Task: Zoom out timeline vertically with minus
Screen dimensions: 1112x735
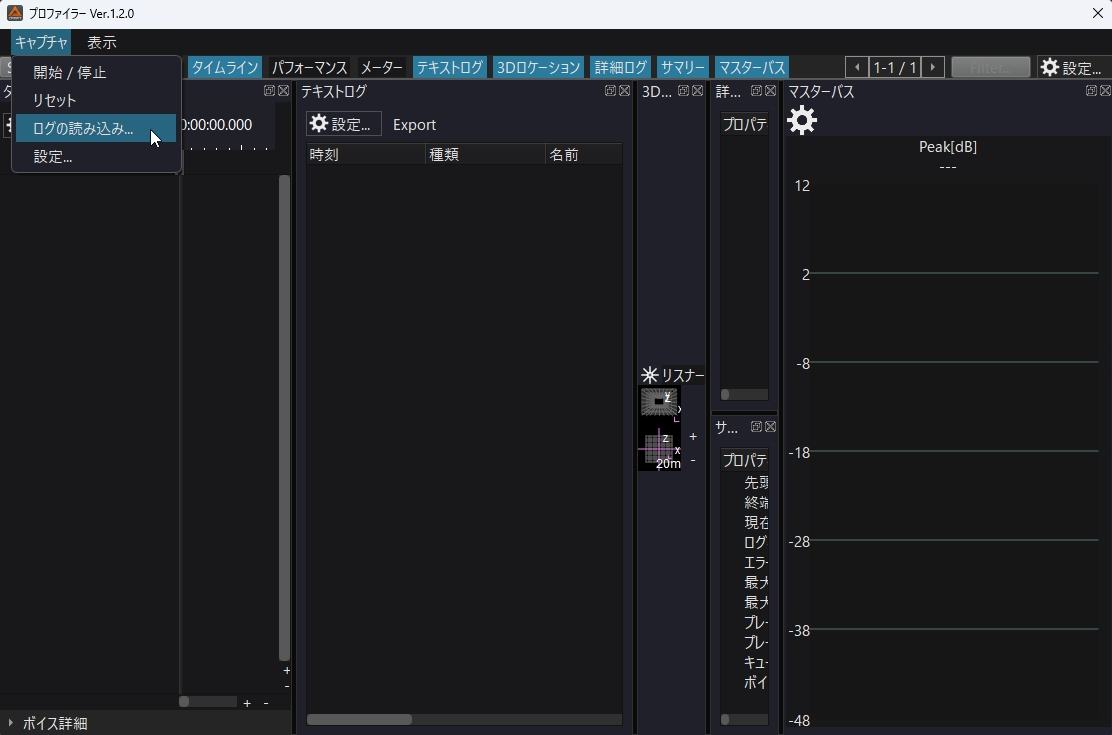Action: 287,686
